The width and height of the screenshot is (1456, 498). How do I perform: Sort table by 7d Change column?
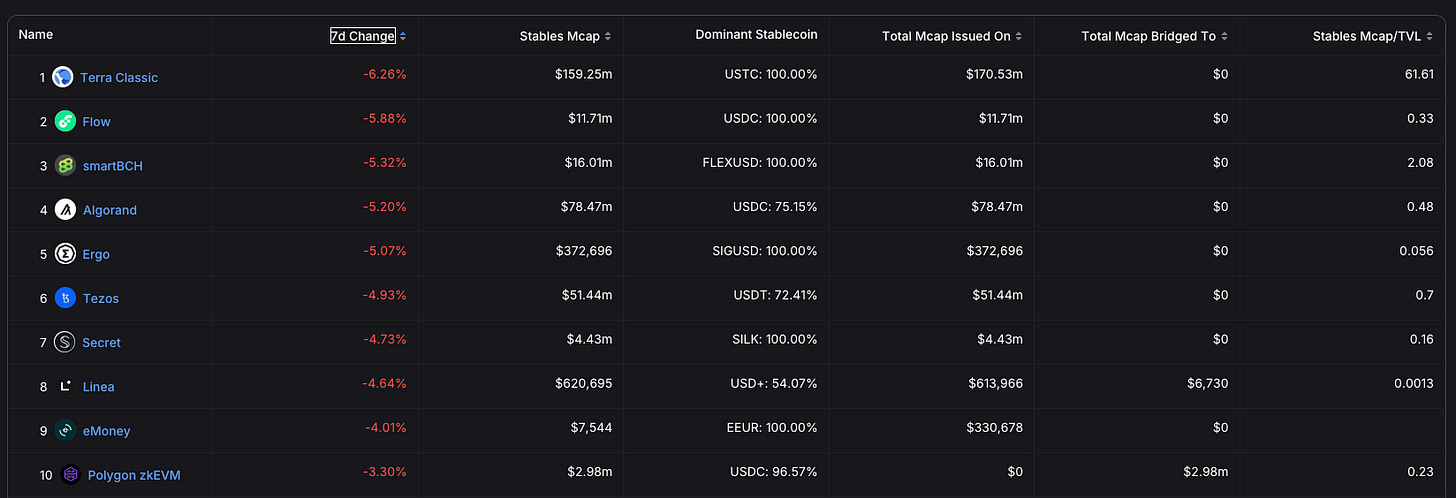click(363, 36)
